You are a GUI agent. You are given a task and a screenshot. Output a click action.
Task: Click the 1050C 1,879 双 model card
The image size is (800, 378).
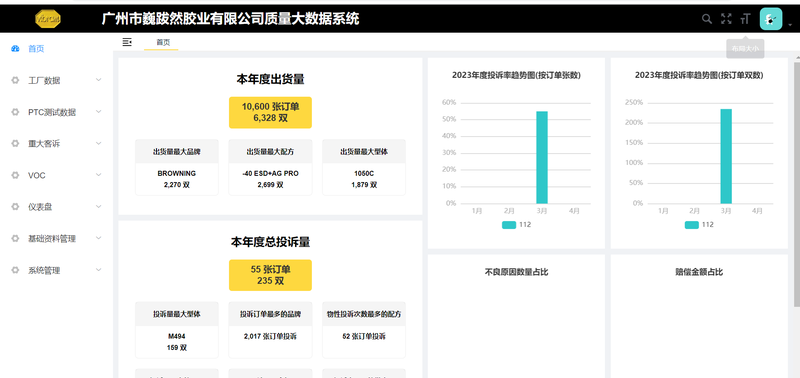[x=364, y=167]
